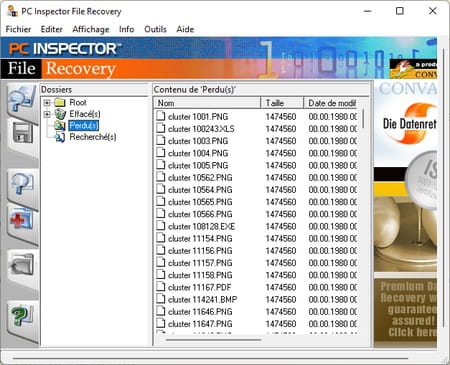Image resolution: width=450 pixels, height=365 pixels.
Task: Click the Convar logo in top banner
Action: (x=413, y=69)
